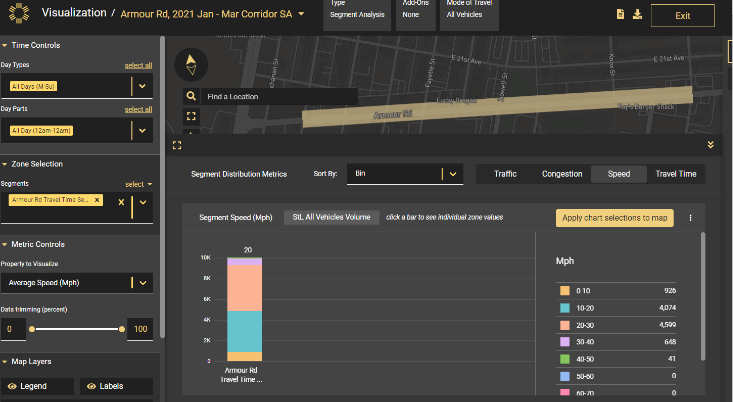Click the magnifier search icon on map
Image resolution: width=733 pixels, height=402 pixels.
coord(191,96)
